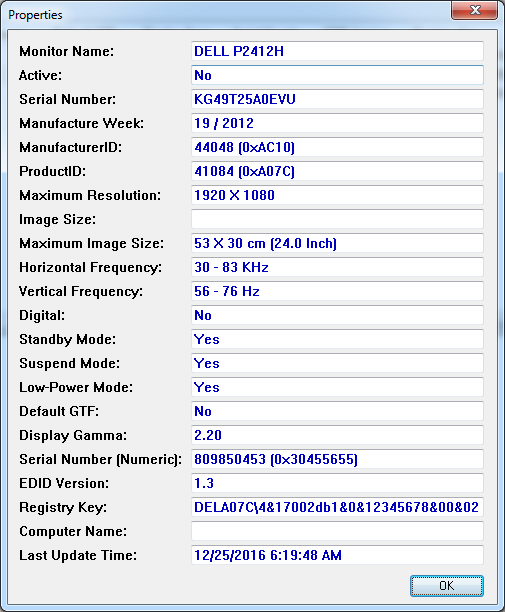Focus the empty Image Size field
The image size is (505, 612).
click(x=337, y=219)
